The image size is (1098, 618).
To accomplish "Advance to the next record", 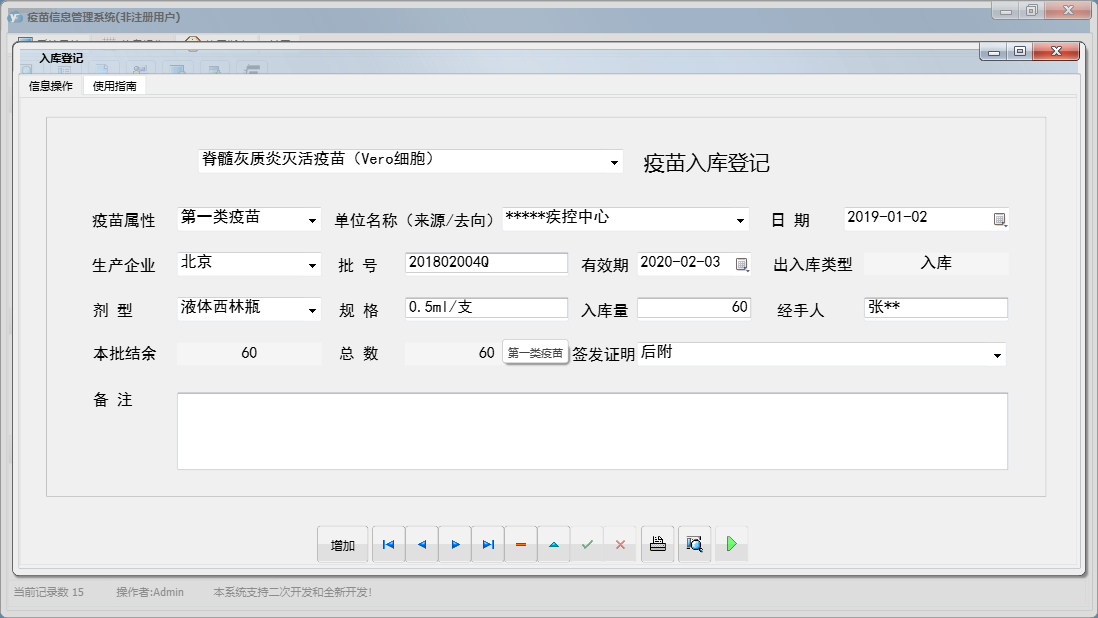I will click(x=455, y=544).
